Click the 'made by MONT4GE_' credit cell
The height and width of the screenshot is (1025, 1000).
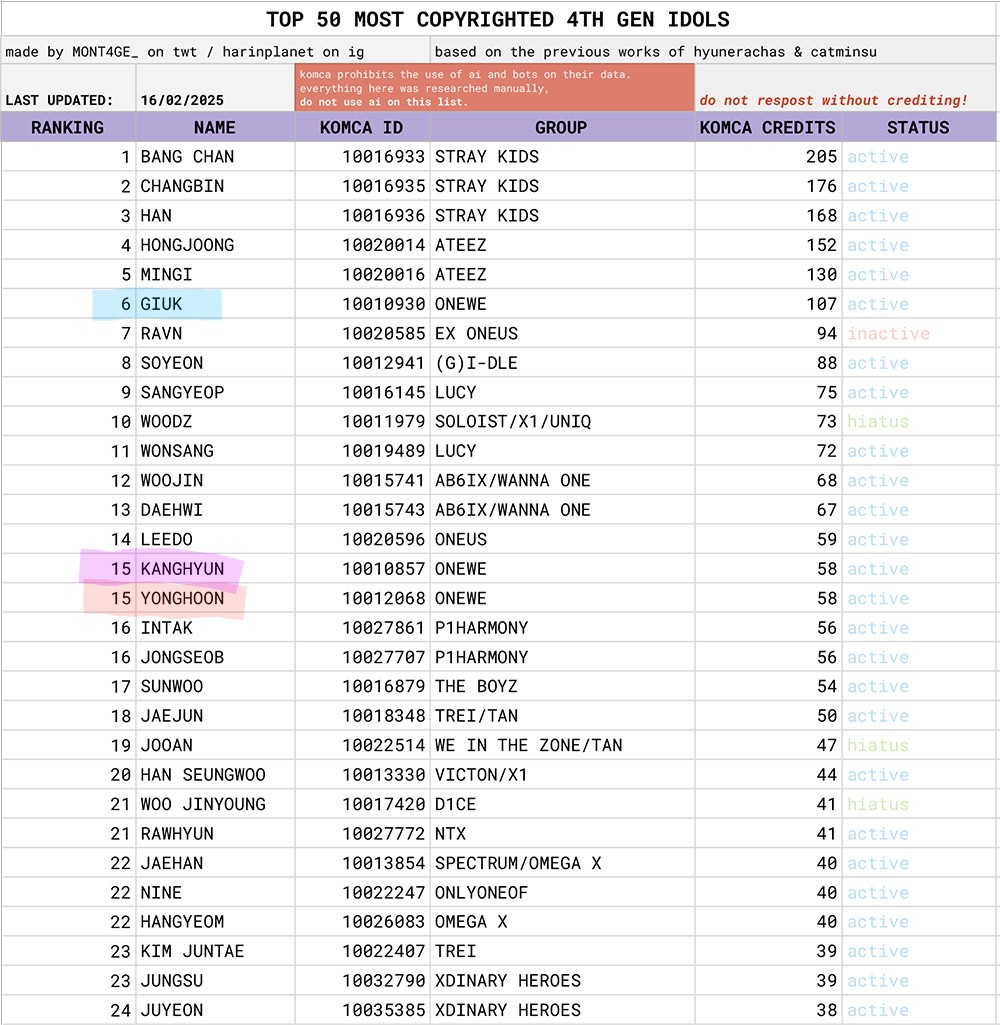pos(214,51)
